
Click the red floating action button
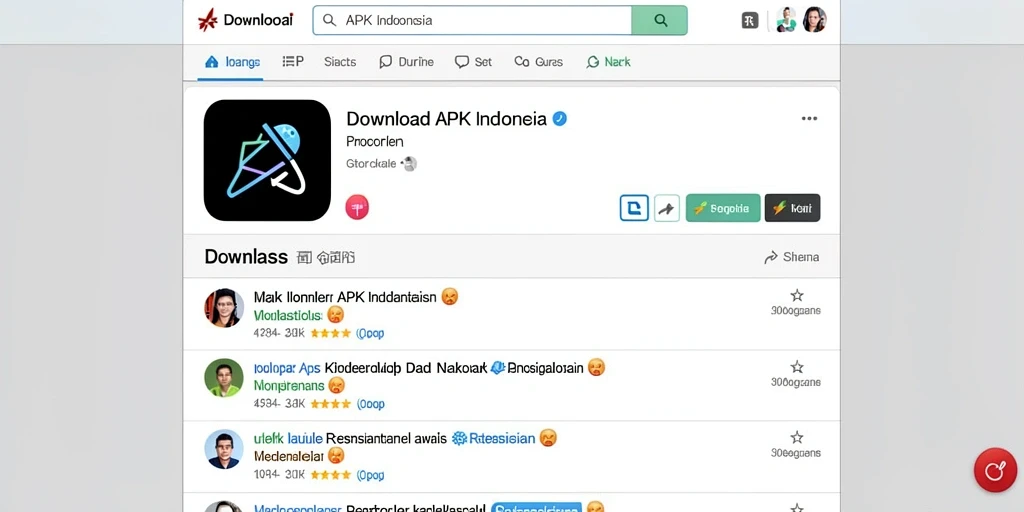click(995, 470)
